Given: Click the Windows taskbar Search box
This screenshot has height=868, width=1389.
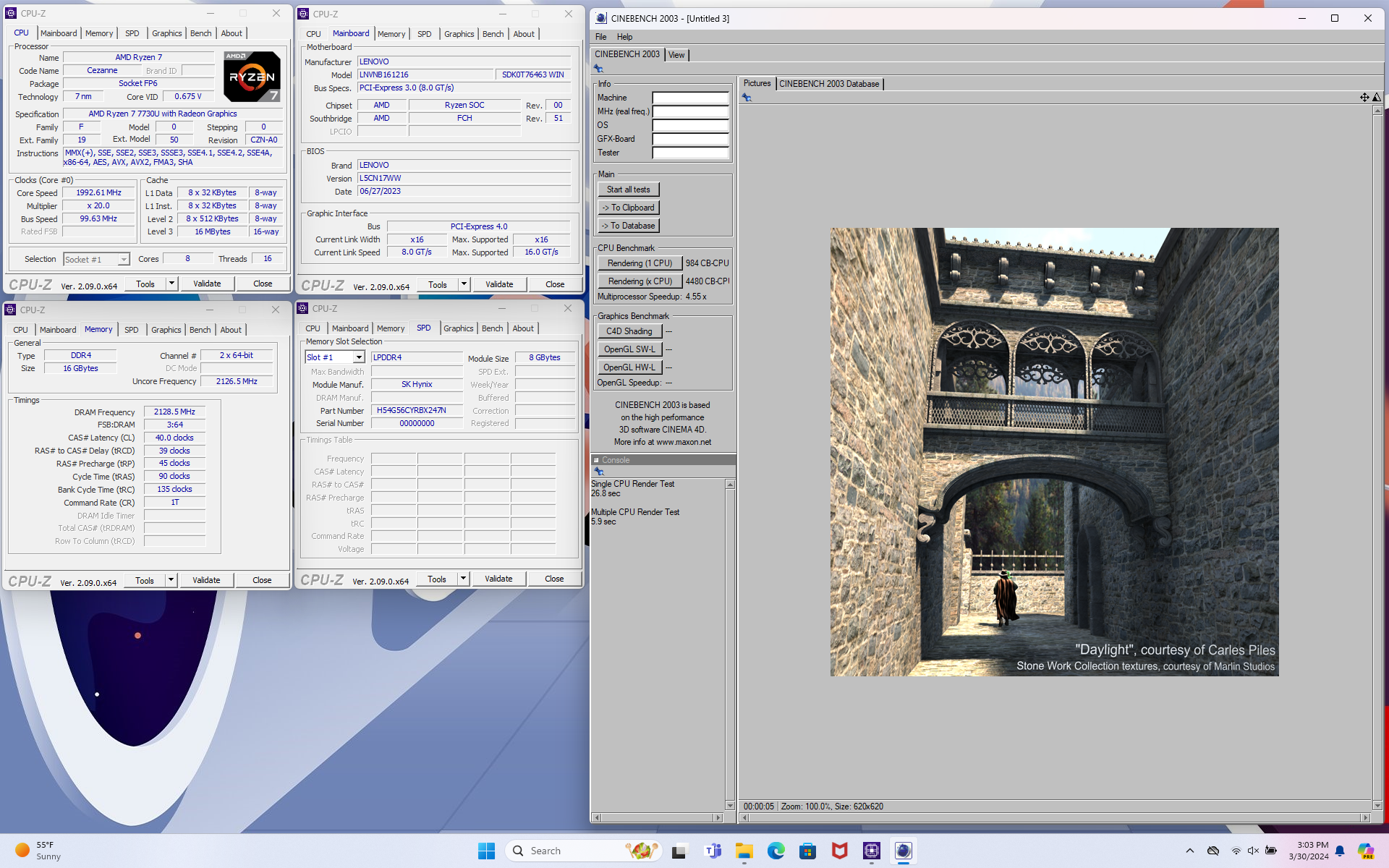Looking at the screenshot, I should point(583,851).
